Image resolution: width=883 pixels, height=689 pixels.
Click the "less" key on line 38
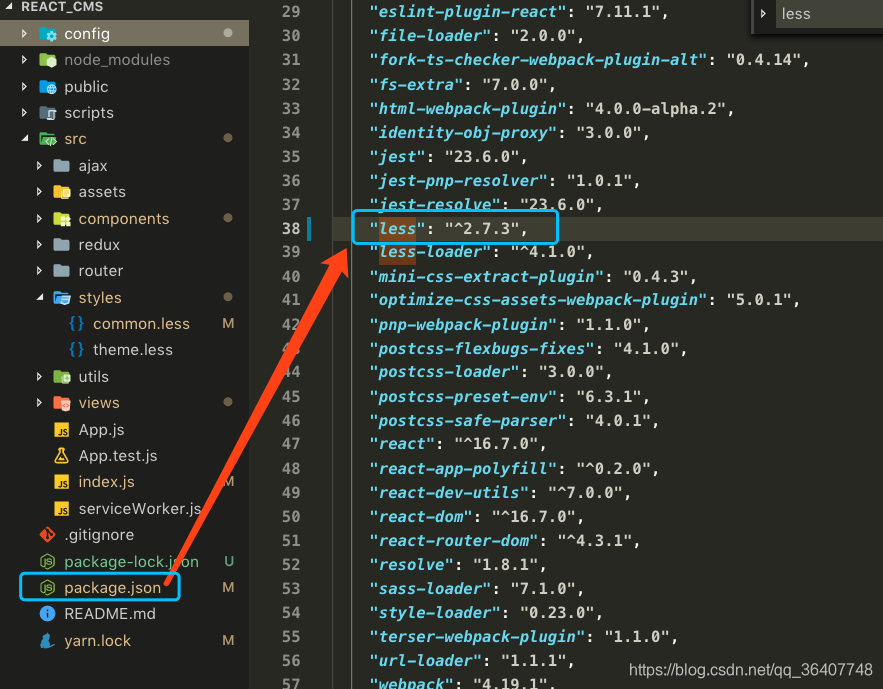397,229
